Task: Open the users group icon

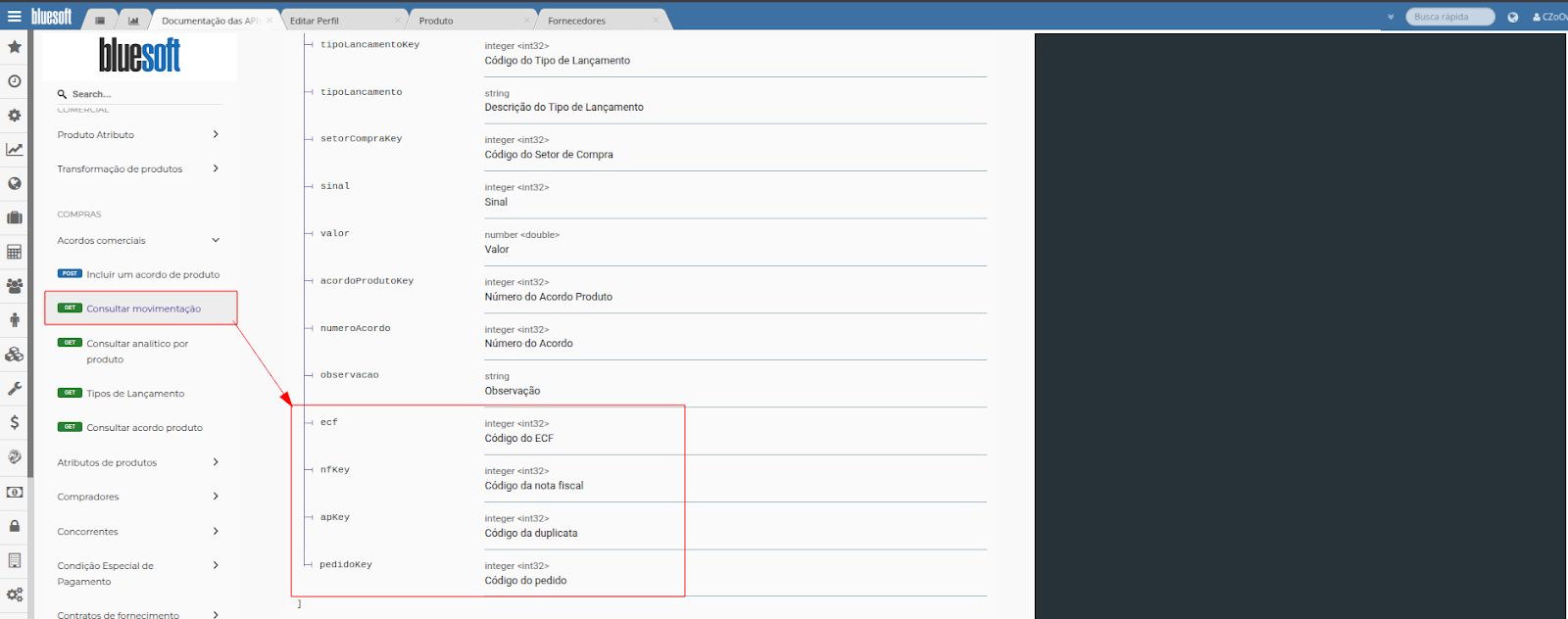Action: (15, 286)
